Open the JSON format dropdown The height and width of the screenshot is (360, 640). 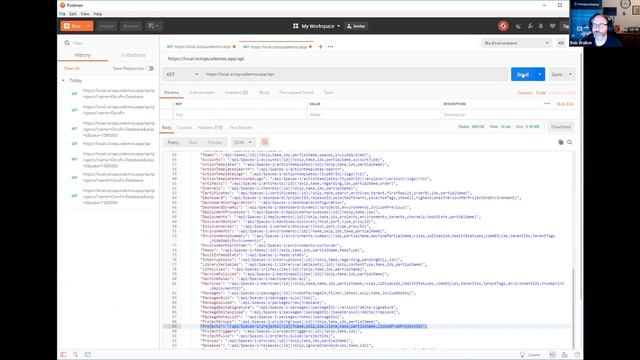243,142
